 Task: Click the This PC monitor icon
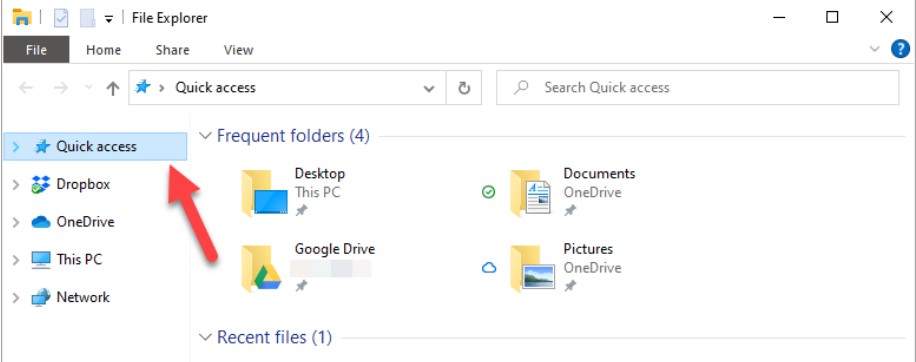(41, 260)
